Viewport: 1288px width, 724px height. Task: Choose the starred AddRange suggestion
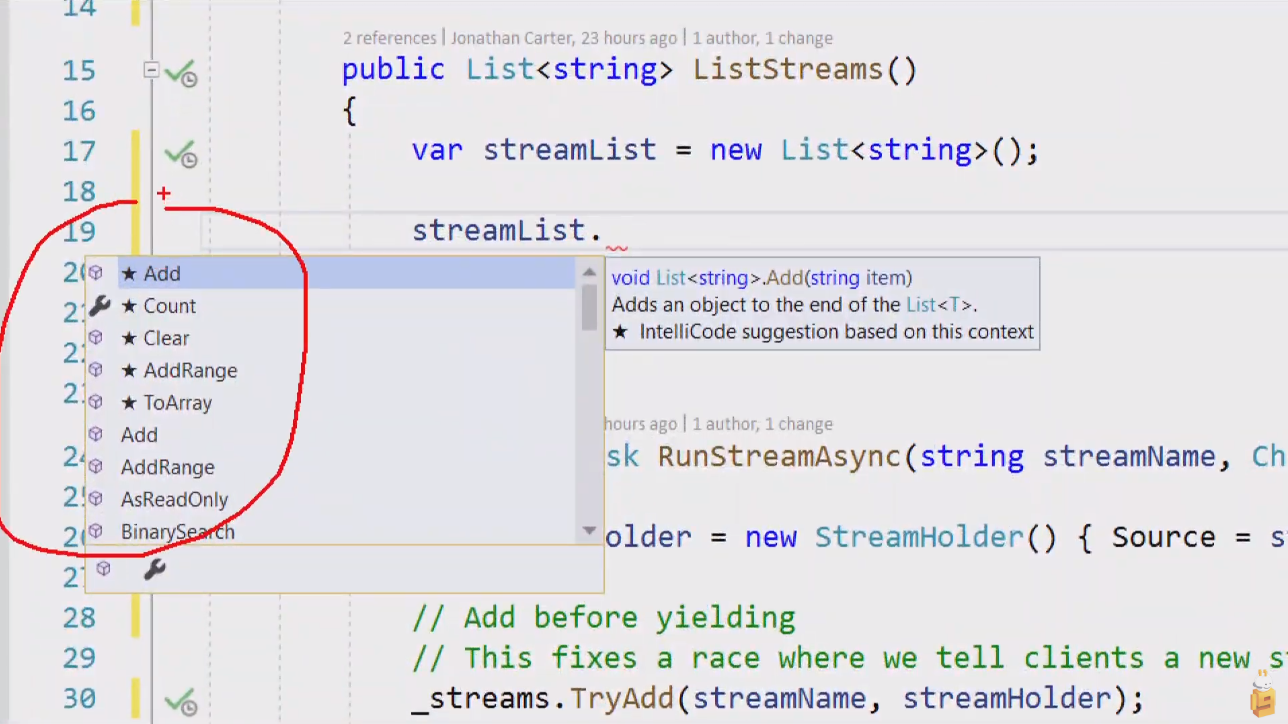[x=190, y=370]
